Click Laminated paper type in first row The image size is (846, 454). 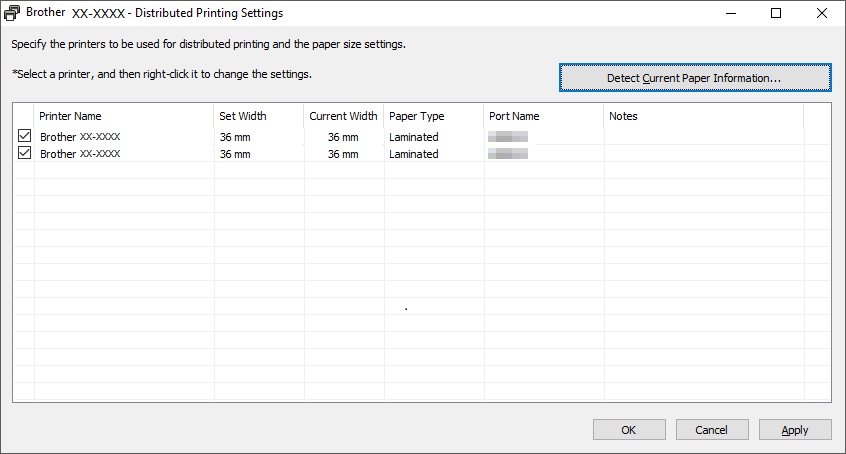coord(414,137)
